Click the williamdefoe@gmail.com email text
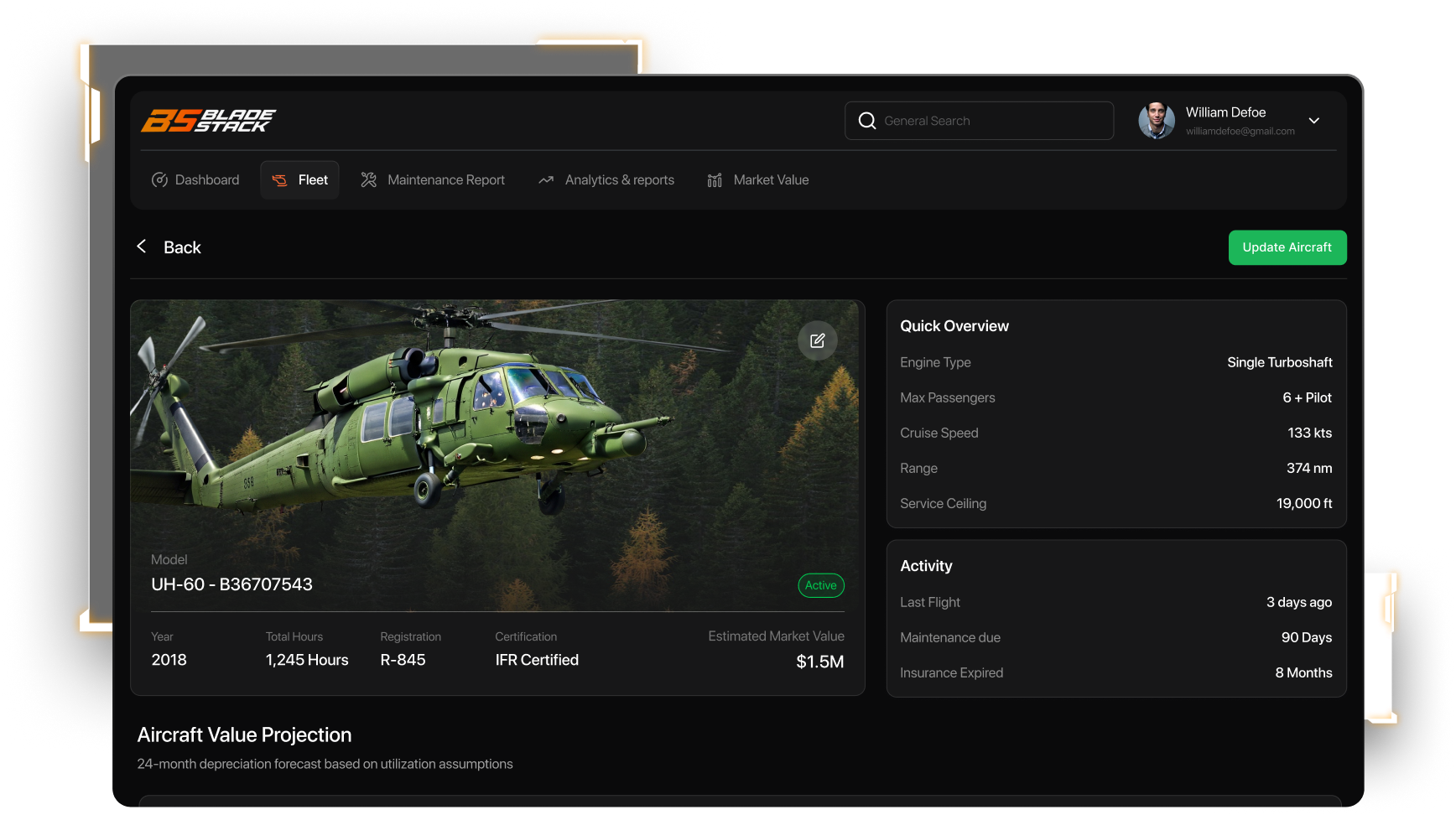 coord(1240,132)
